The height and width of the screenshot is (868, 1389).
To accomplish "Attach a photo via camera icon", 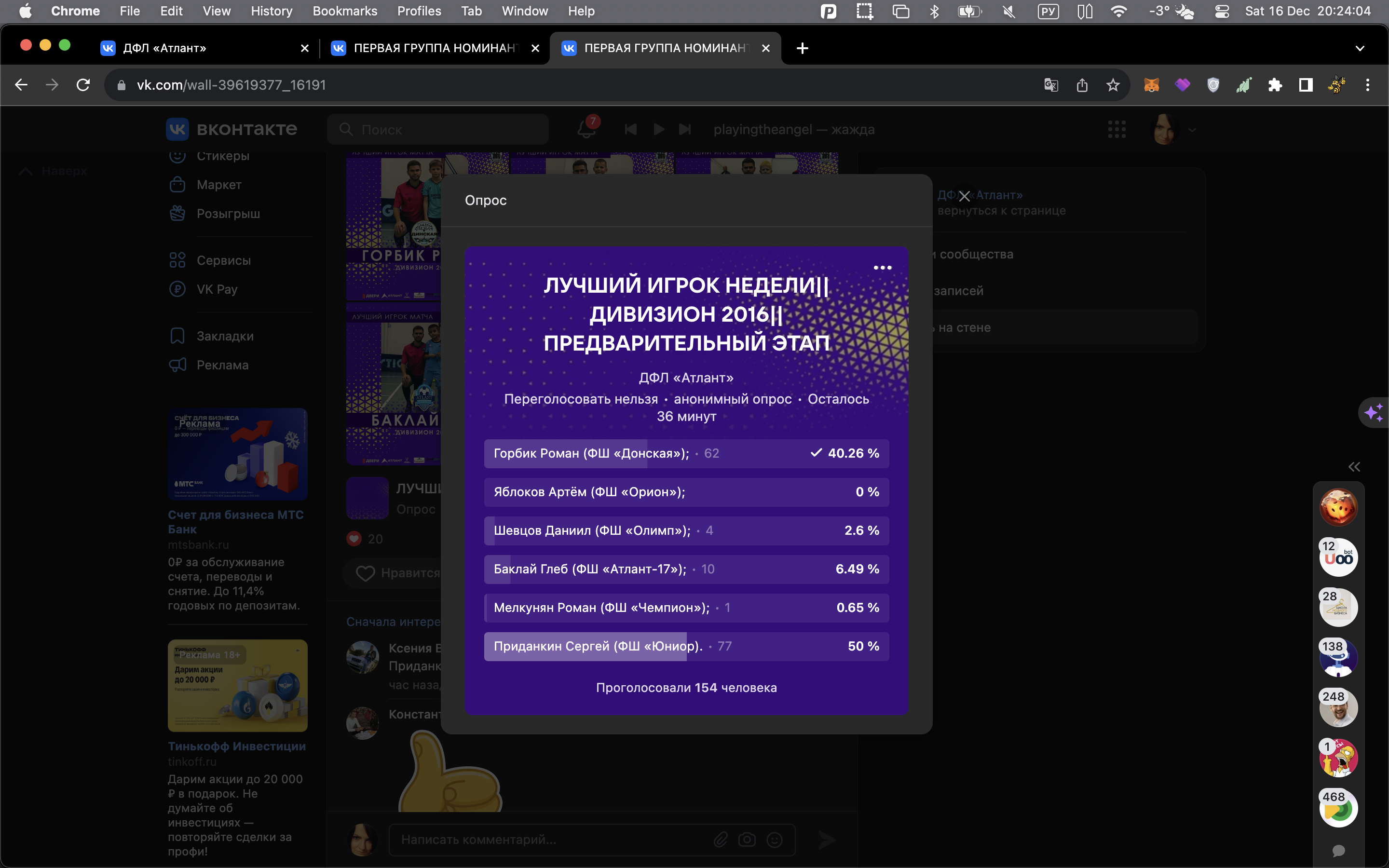I will tap(747, 840).
